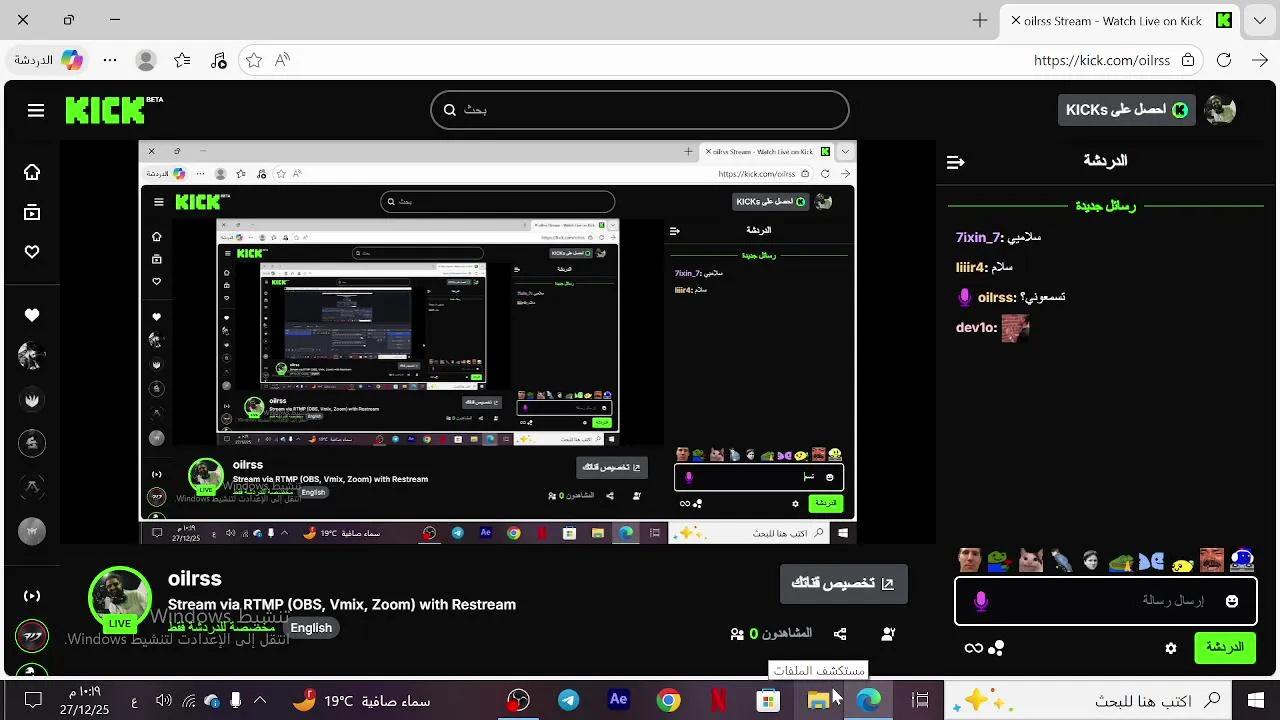Insert the man face emote
Image resolution: width=1280 pixels, height=720 pixels.
[x=969, y=560]
